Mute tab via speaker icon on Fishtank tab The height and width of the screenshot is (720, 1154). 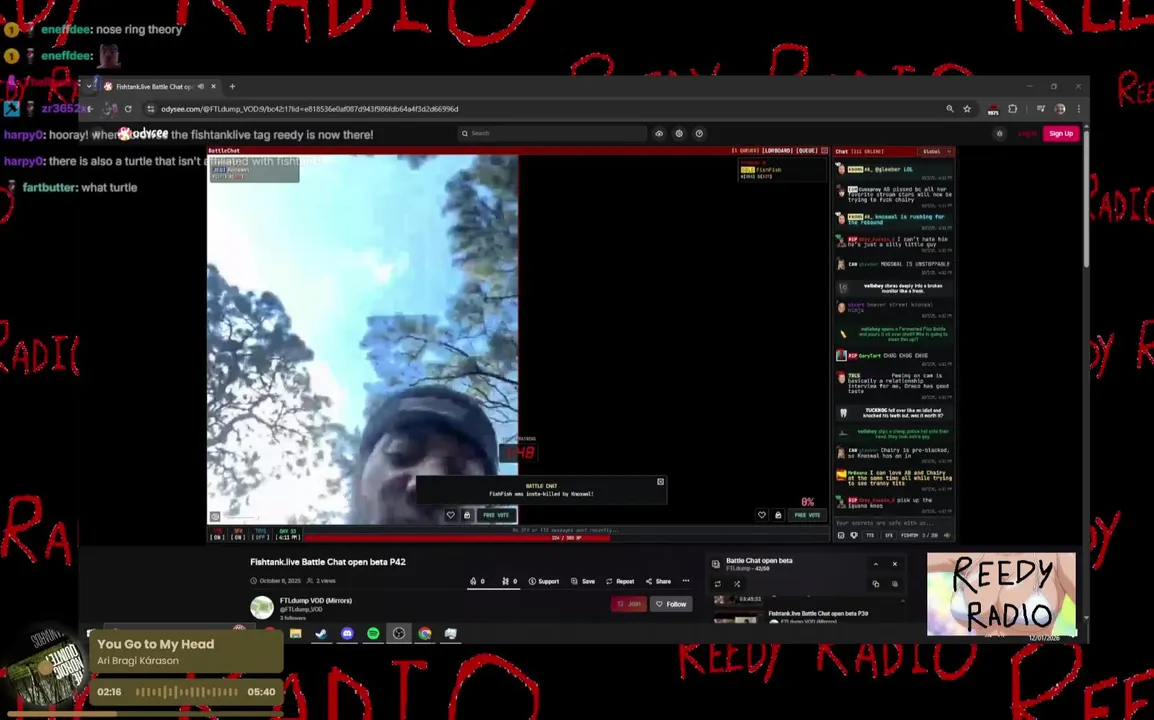[201, 86]
